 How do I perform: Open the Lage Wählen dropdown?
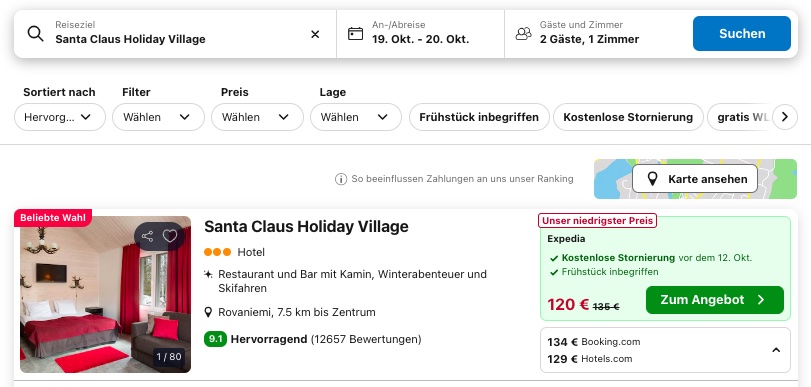[356, 117]
